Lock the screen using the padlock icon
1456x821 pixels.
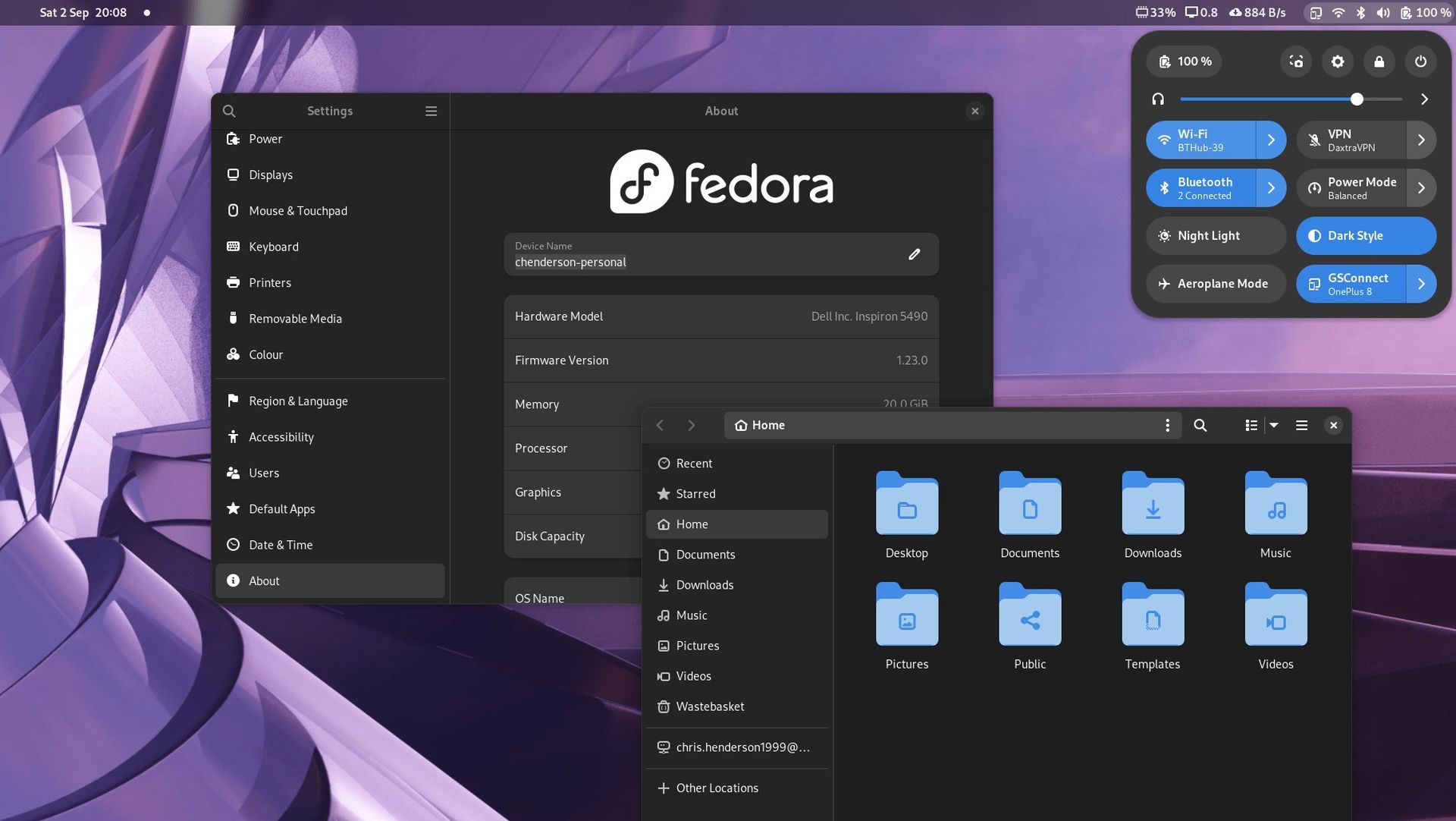[1379, 61]
